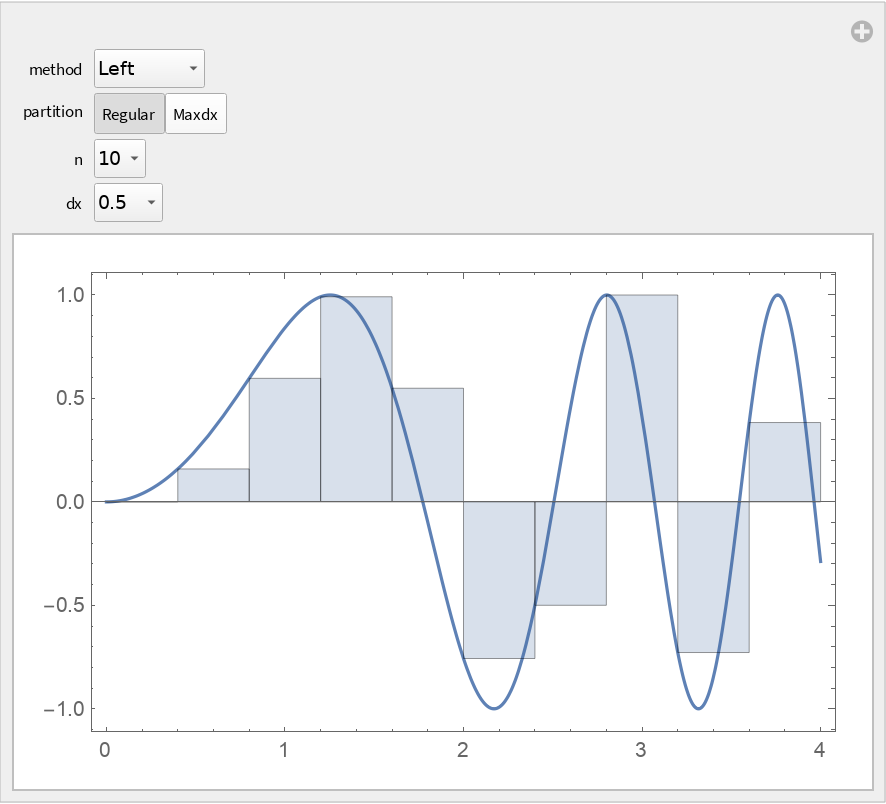886x804 pixels.
Task: Select the Regular partition option
Action: click(x=129, y=113)
